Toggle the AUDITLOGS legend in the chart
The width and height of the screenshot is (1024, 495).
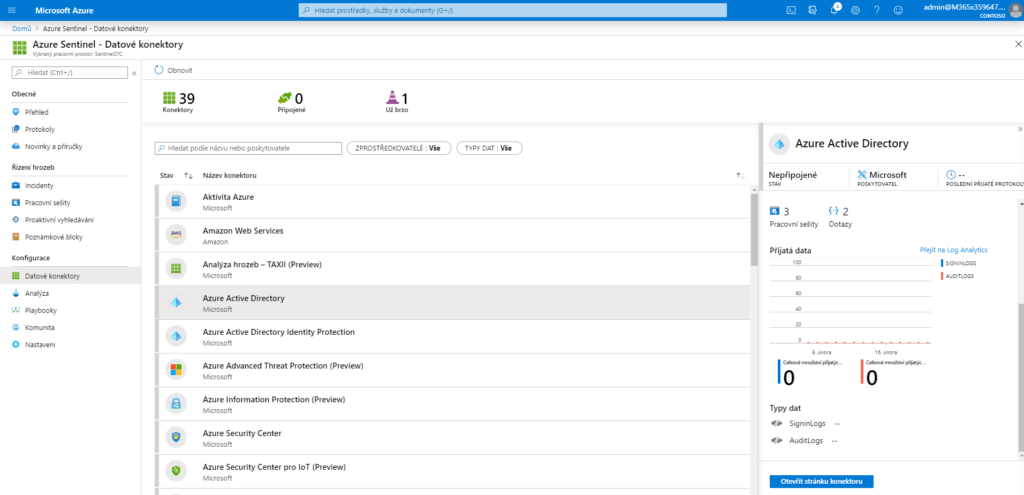pos(959,276)
